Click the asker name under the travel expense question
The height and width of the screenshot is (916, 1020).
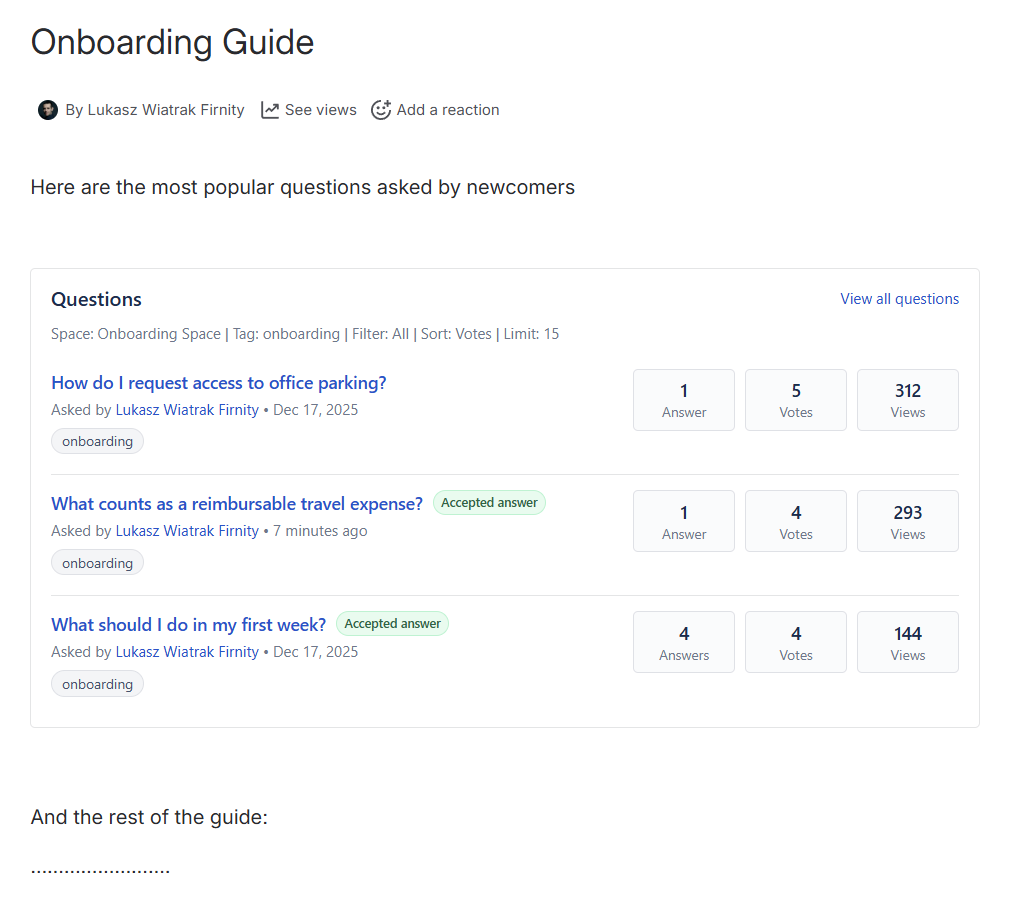[x=187, y=531]
